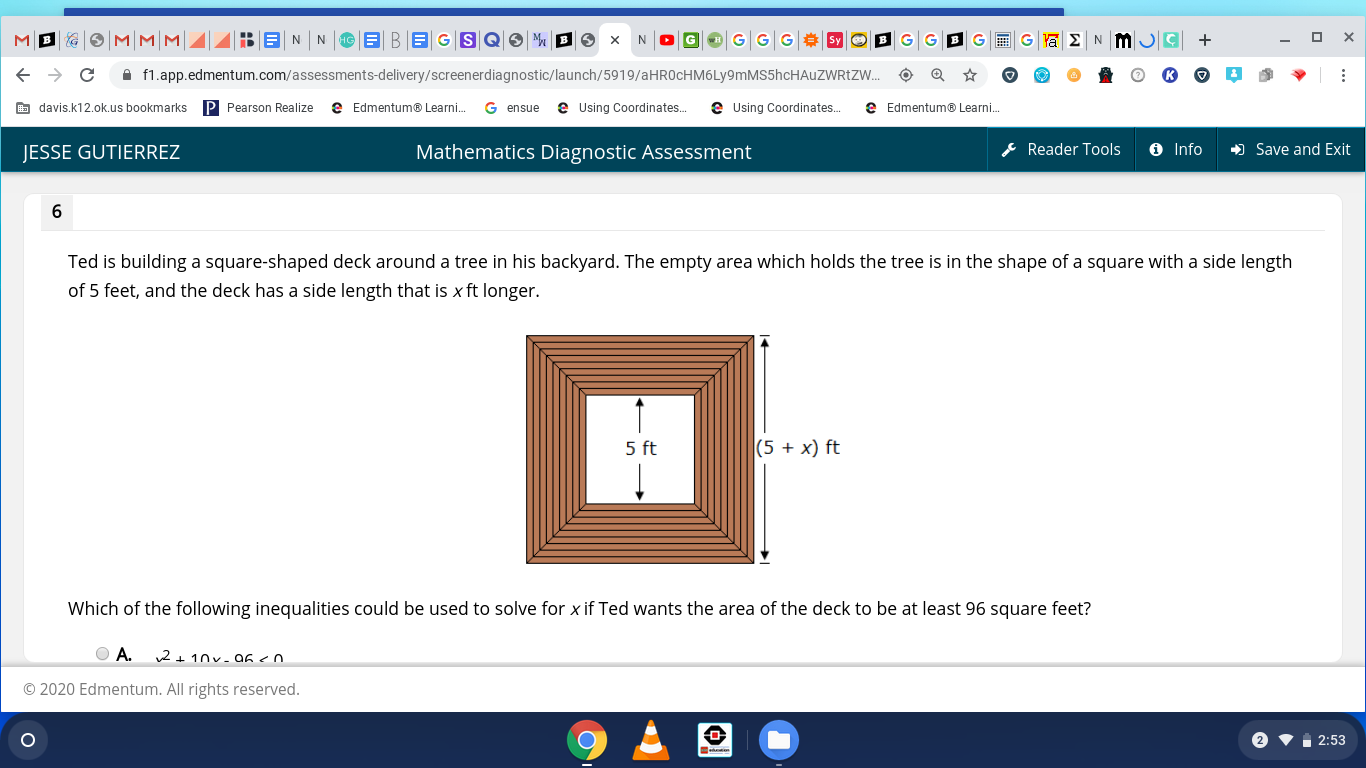Open VLC cone icon in shelf
This screenshot has height=768, width=1366.
(651, 740)
